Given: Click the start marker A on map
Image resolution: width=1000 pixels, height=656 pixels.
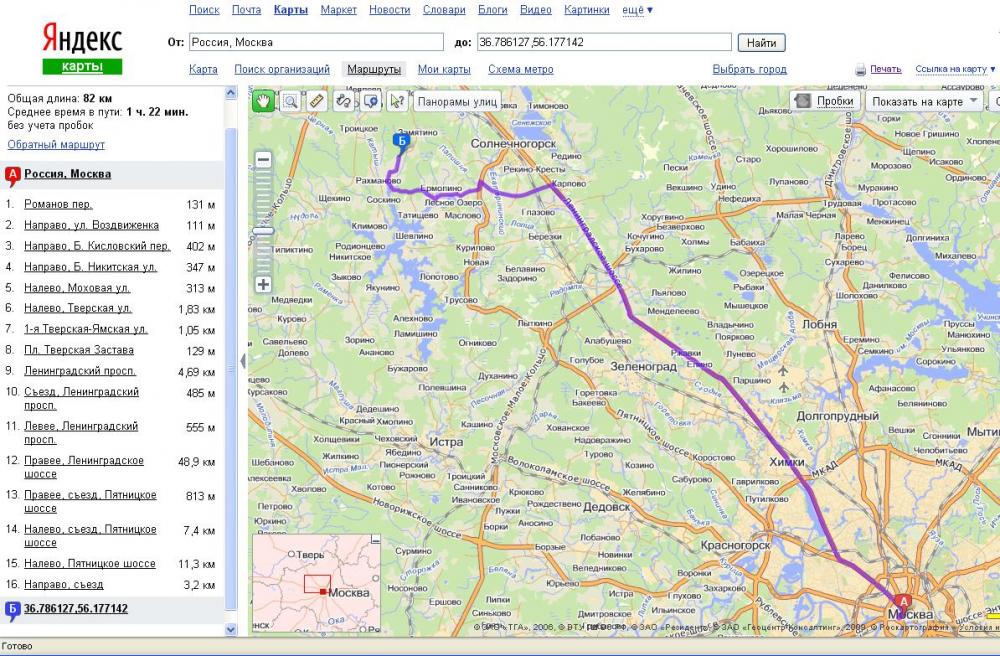Looking at the screenshot, I should pyautogui.click(x=903, y=603).
